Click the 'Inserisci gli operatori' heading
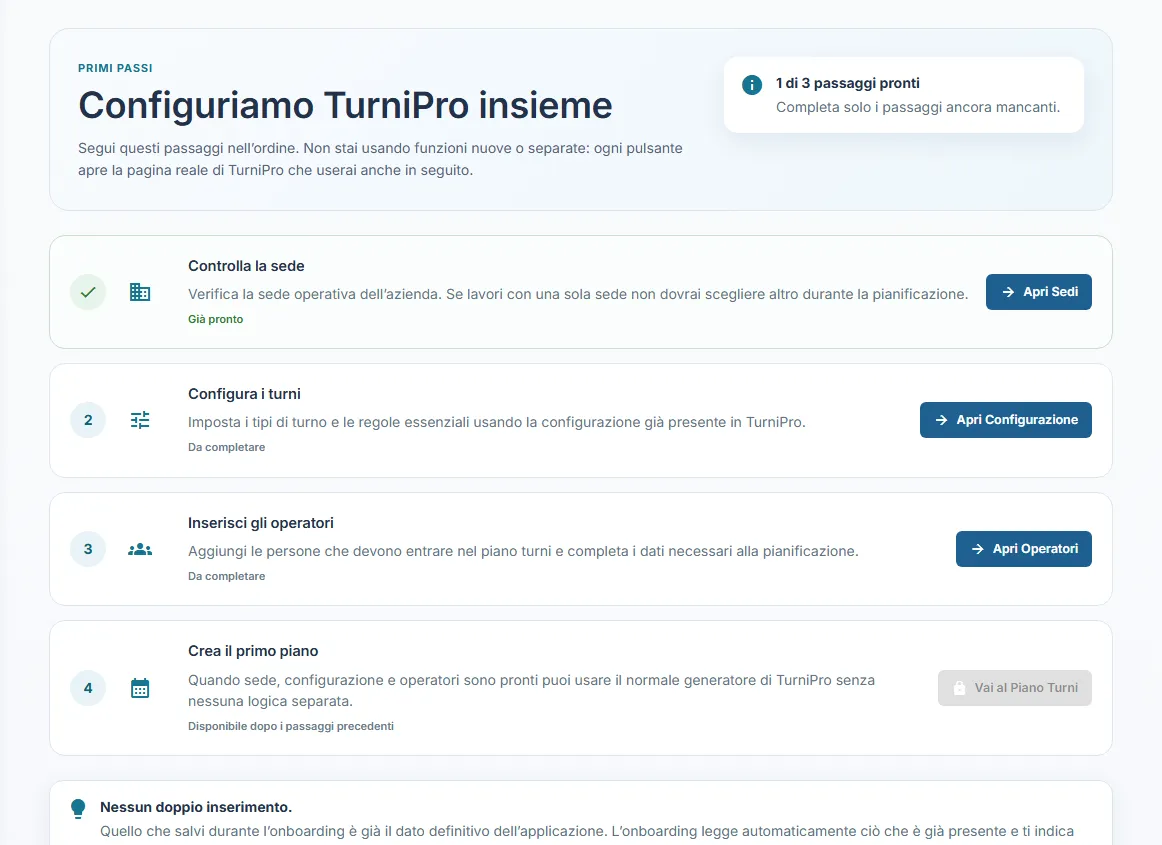1162x845 pixels. 261,523
